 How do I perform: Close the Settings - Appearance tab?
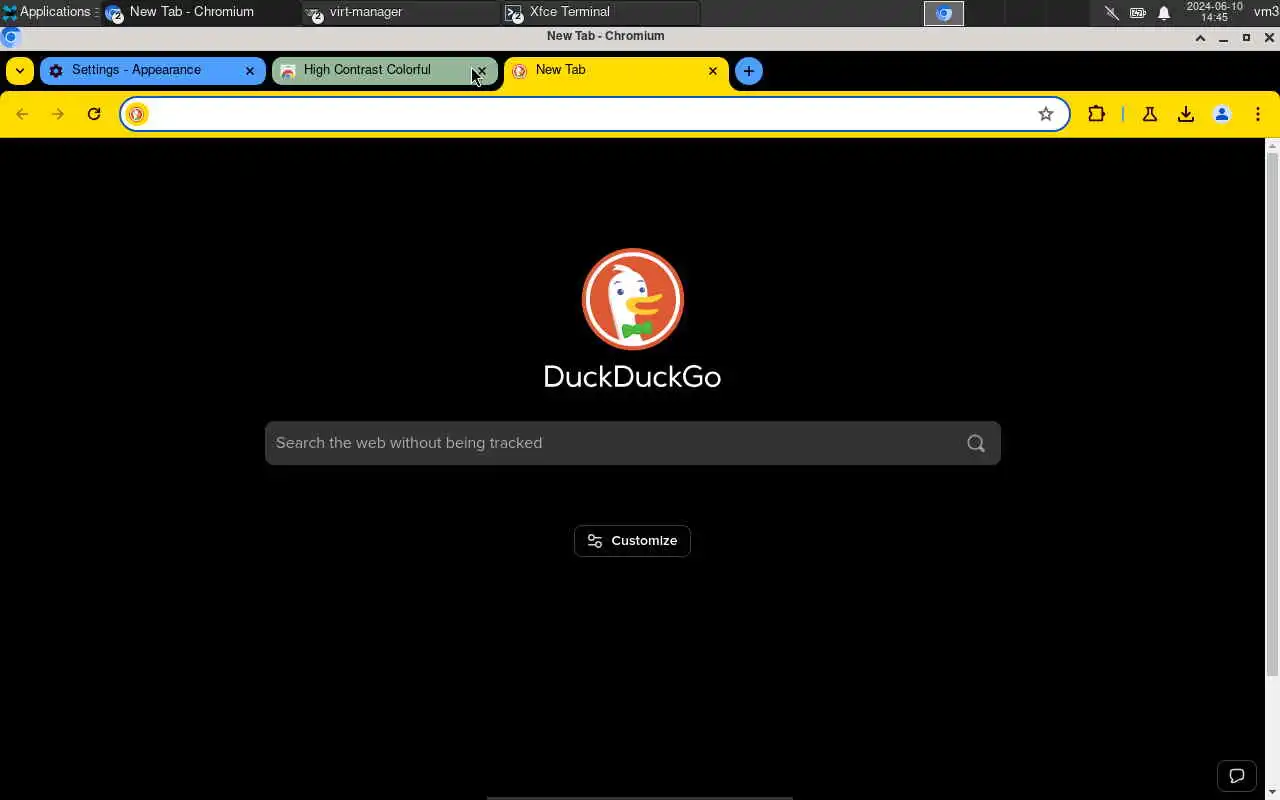[x=250, y=71]
